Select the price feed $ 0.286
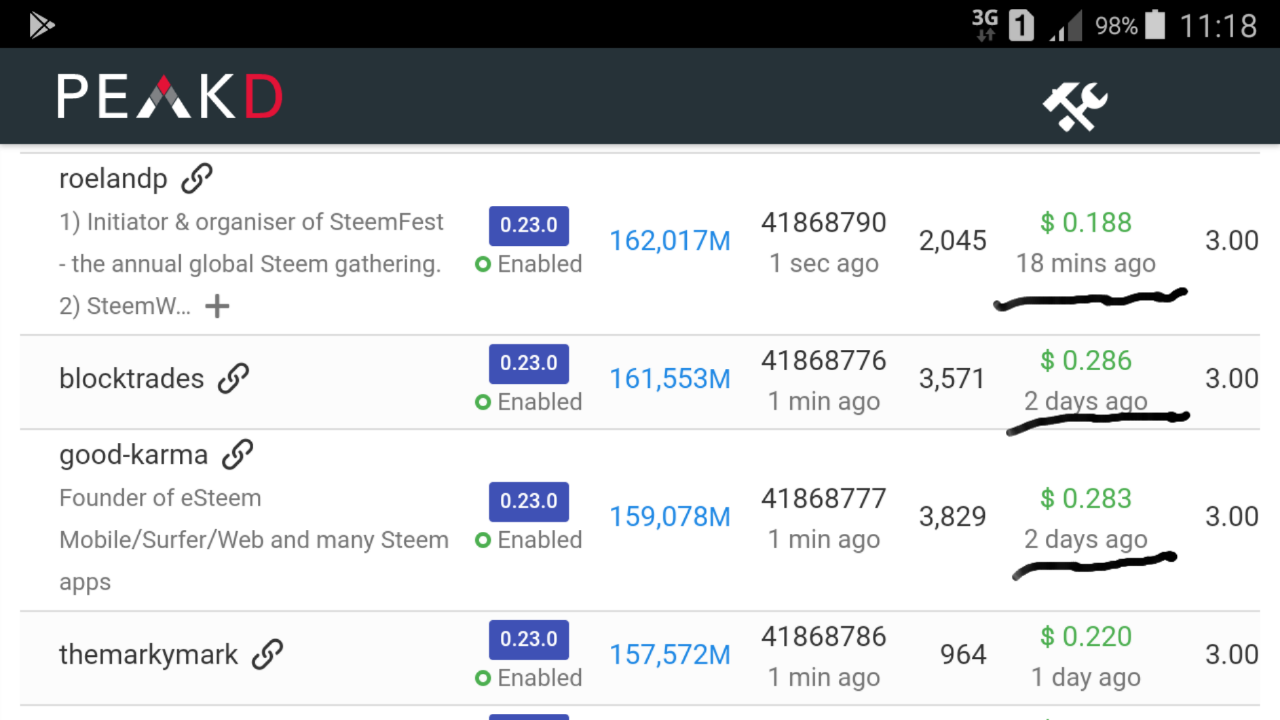This screenshot has height=720, width=1280. pos(1086,360)
